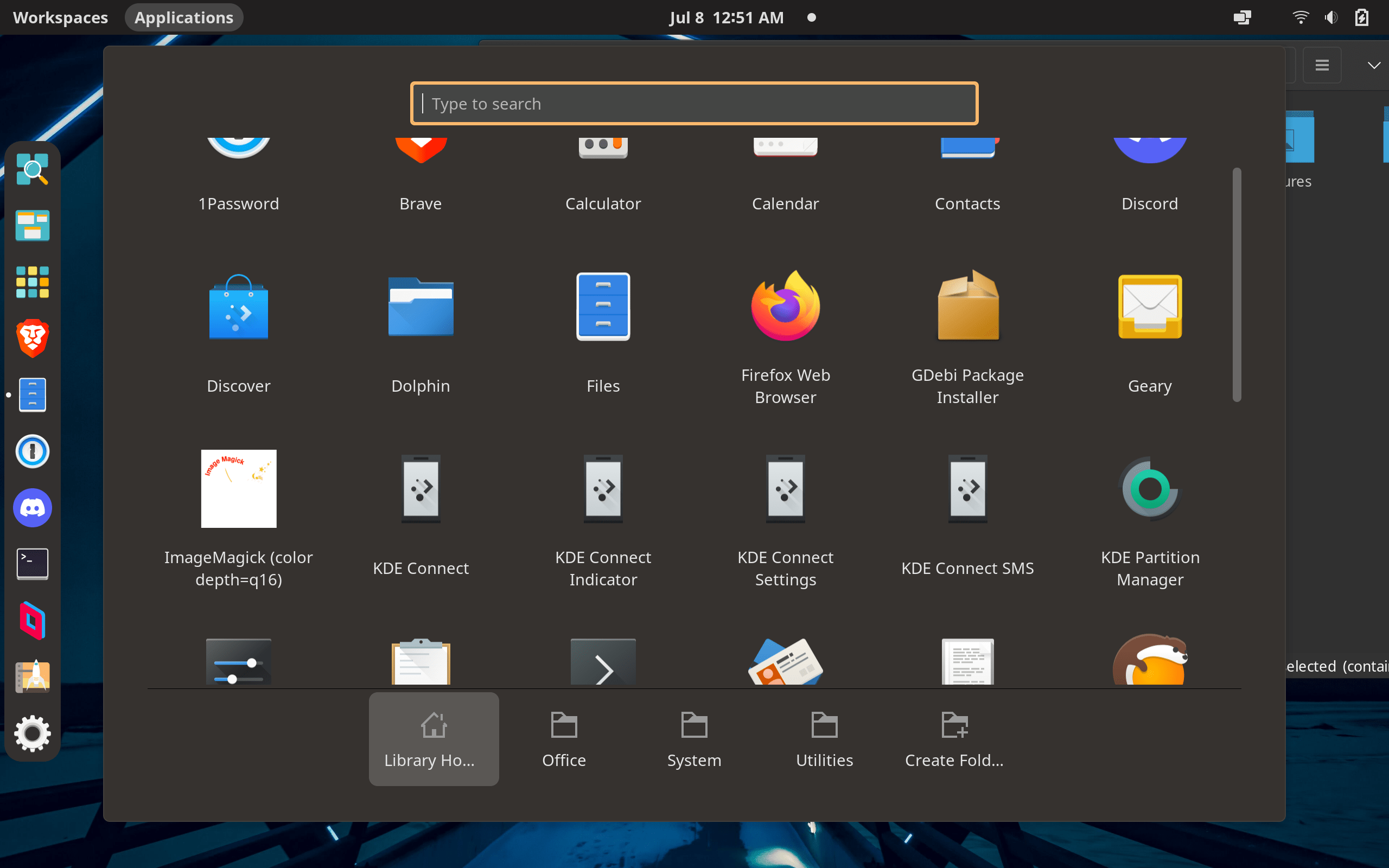Open the hamburger menu at top right
The height and width of the screenshot is (868, 1389).
tap(1322, 65)
